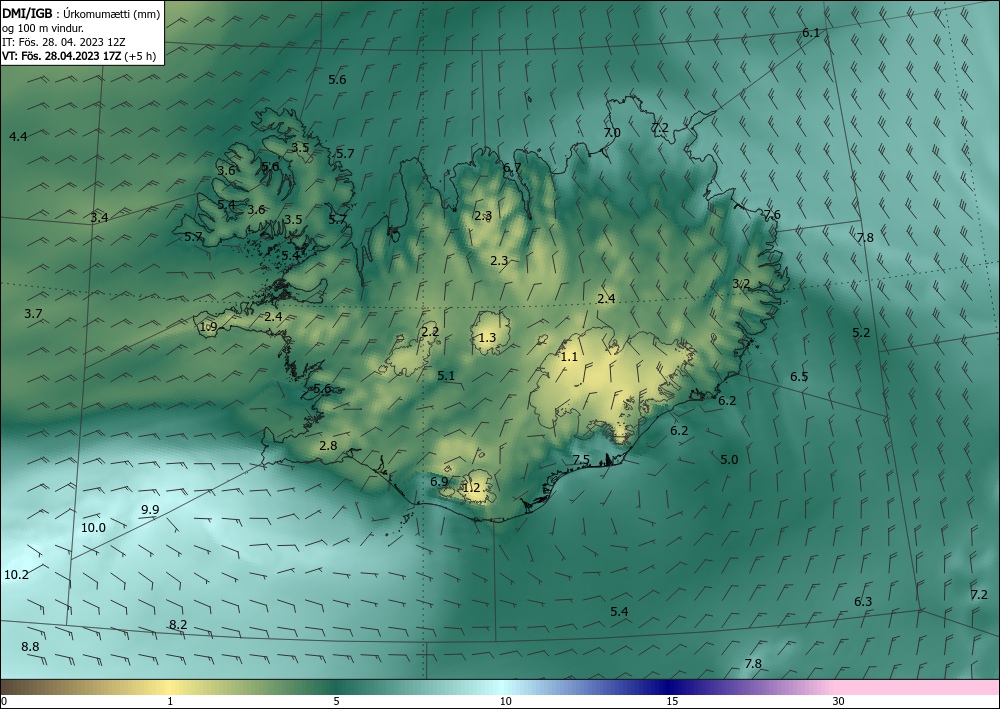Click the yellow section of the color scale
This screenshot has width=1000, height=709.
pos(169,687)
